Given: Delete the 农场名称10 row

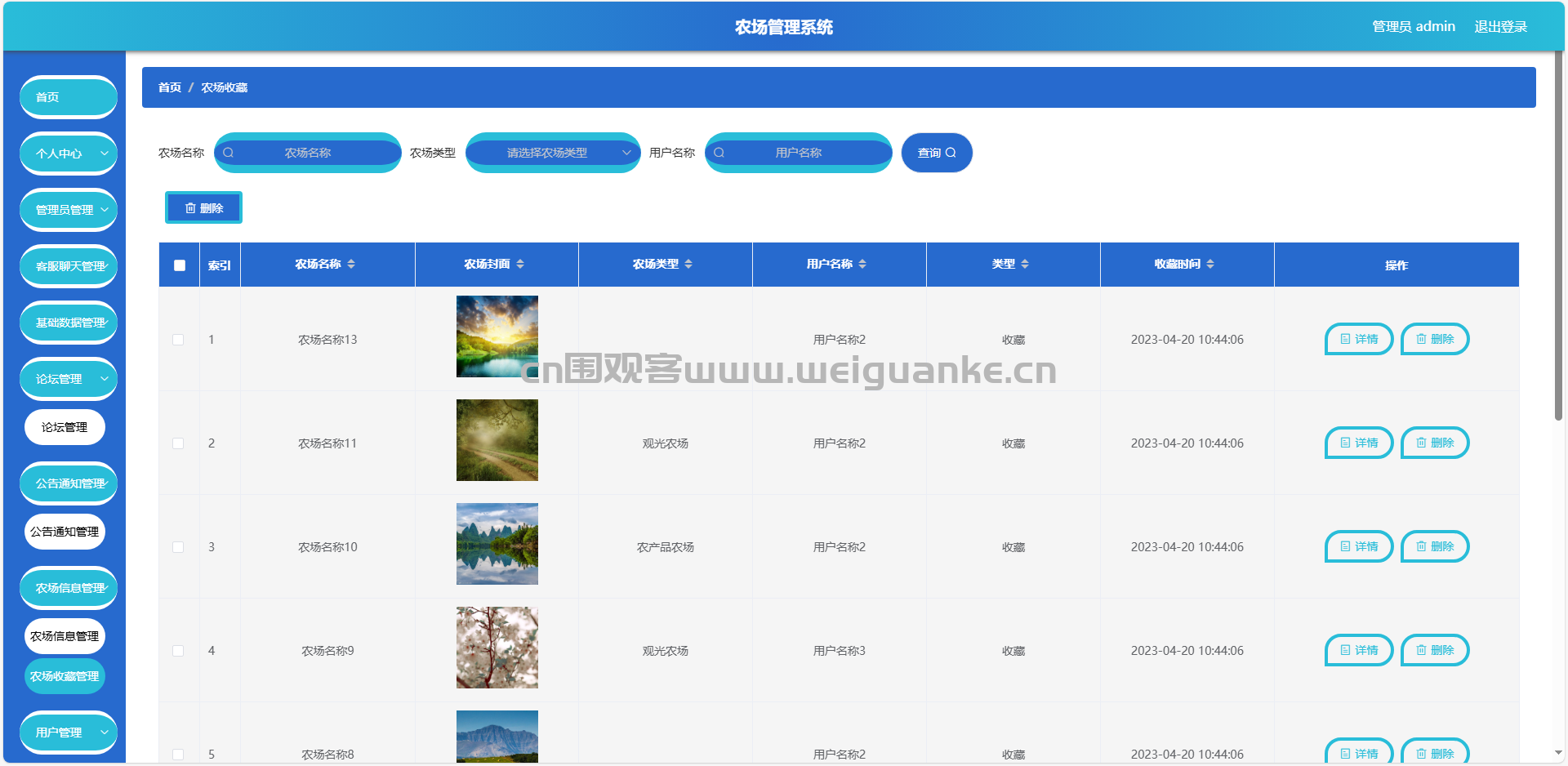Looking at the screenshot, I should coord(1435,546).
